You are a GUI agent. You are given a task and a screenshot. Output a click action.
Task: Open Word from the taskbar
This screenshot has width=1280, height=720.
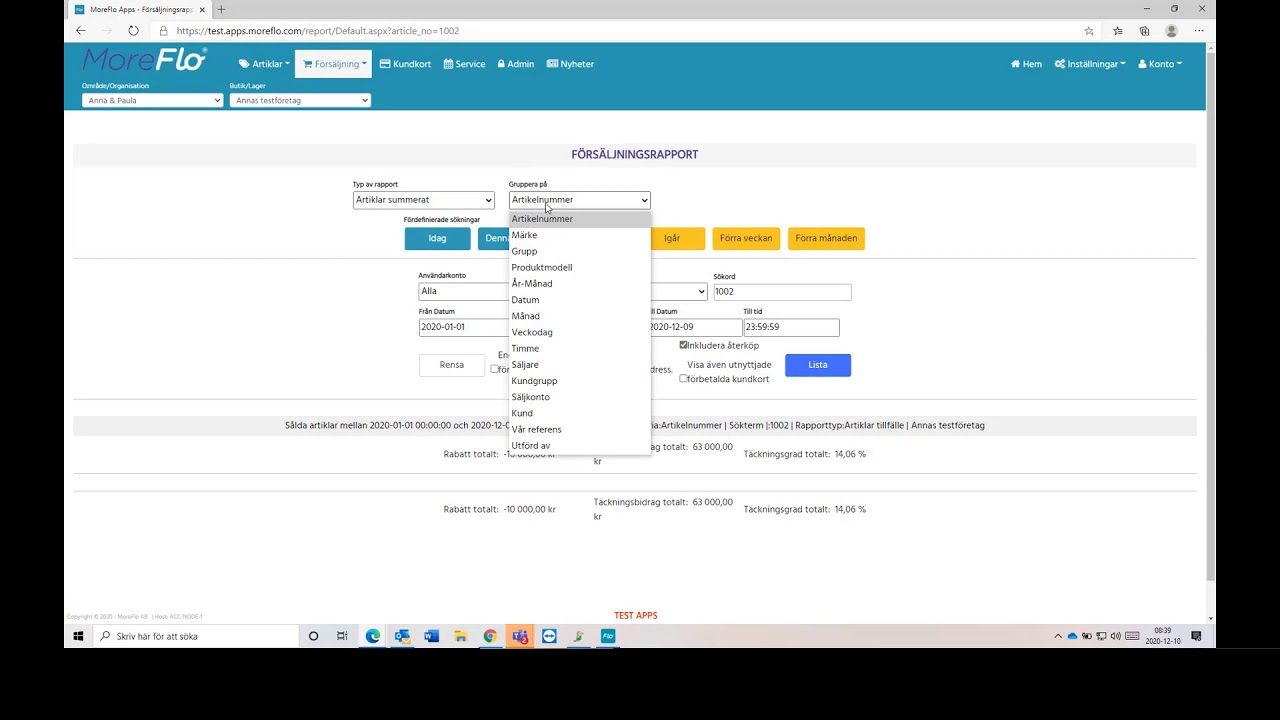point(431,636)
